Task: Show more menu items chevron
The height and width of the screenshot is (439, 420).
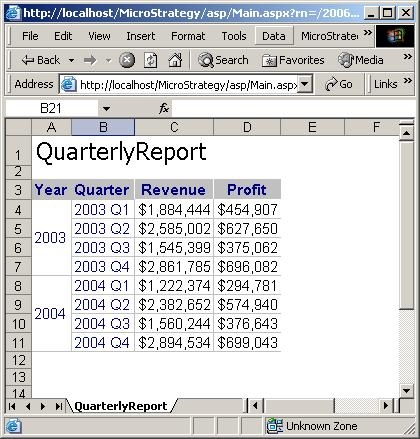Action: tap(368, 32)
